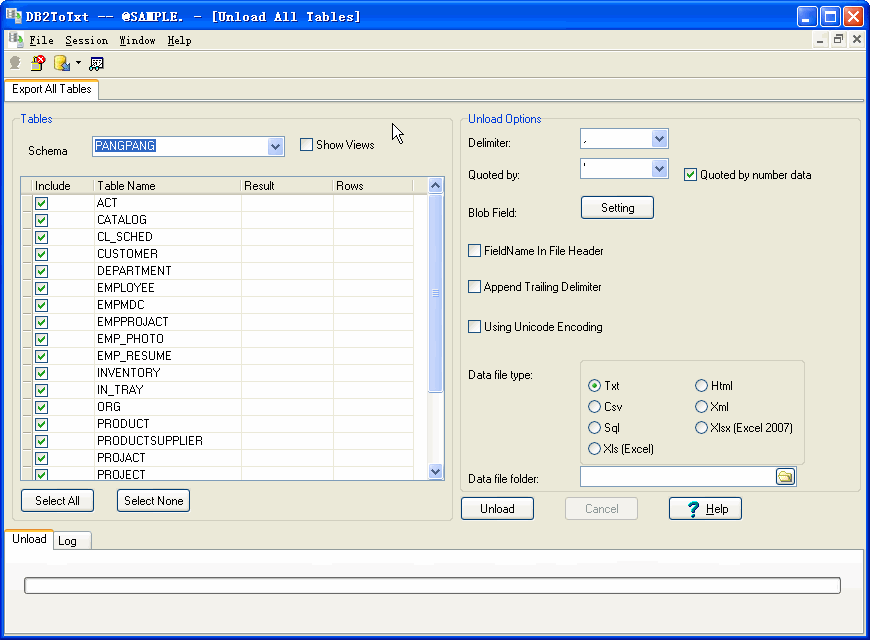This screenshot has height=640, width=870.
Task: Uncheck the PRODUCT table include box
Action: click(42, 424)
